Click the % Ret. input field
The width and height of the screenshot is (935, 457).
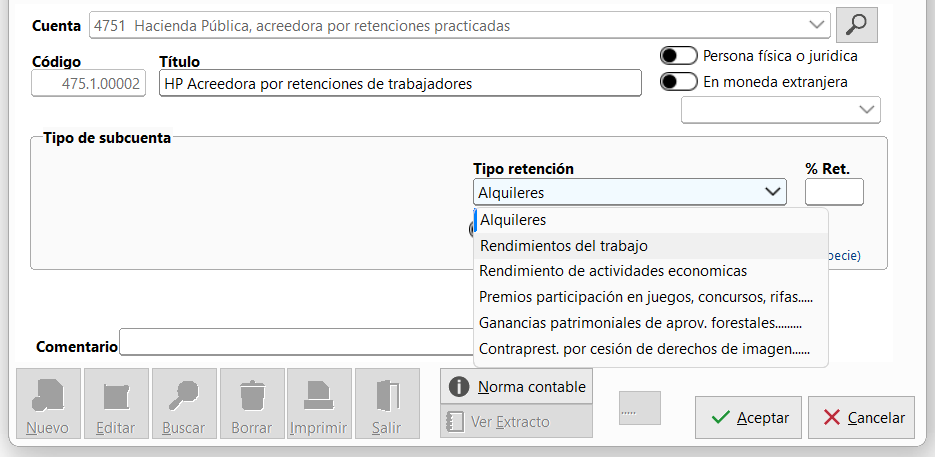coord(833,192)
